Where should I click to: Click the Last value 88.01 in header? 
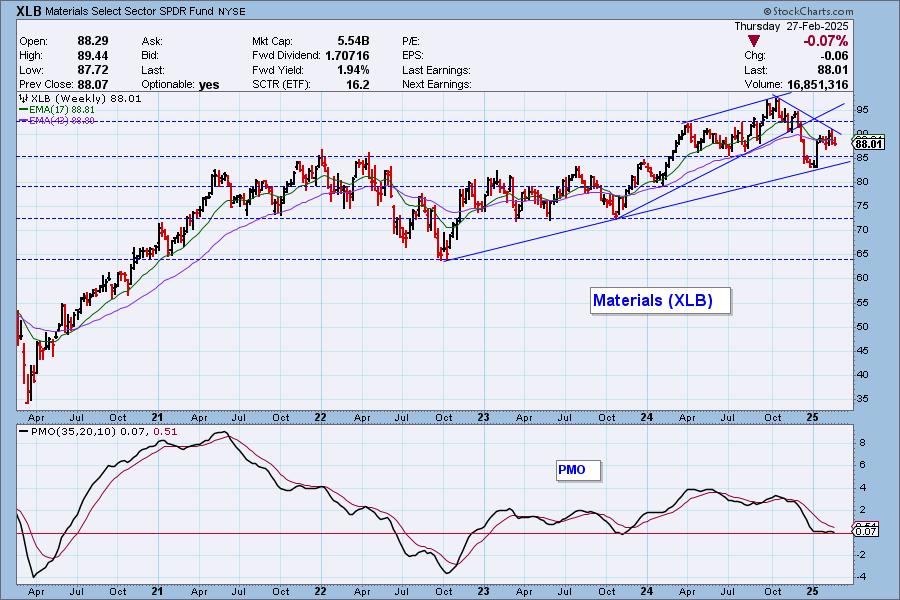tap(833, 70)
